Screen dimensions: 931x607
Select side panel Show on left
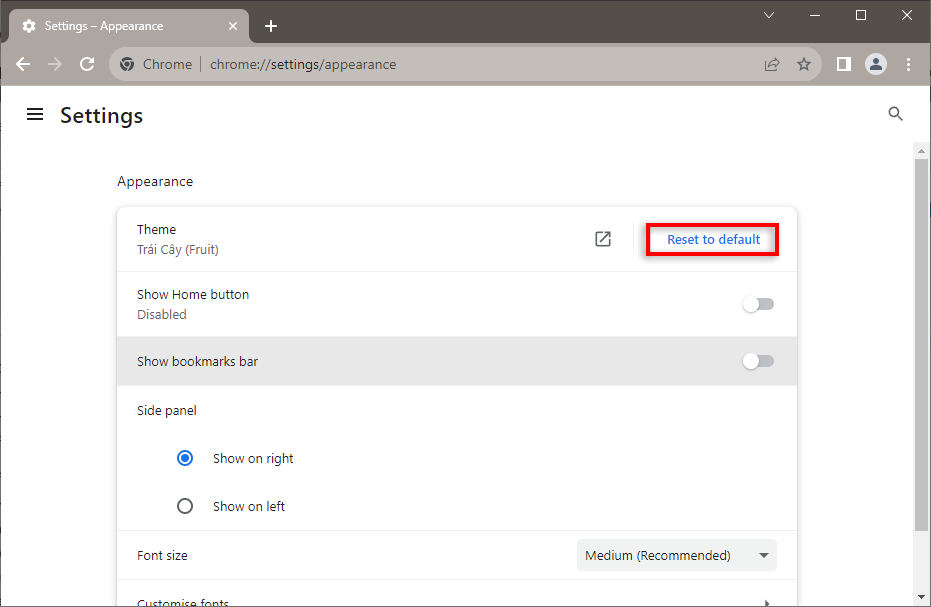click(185, 506)
